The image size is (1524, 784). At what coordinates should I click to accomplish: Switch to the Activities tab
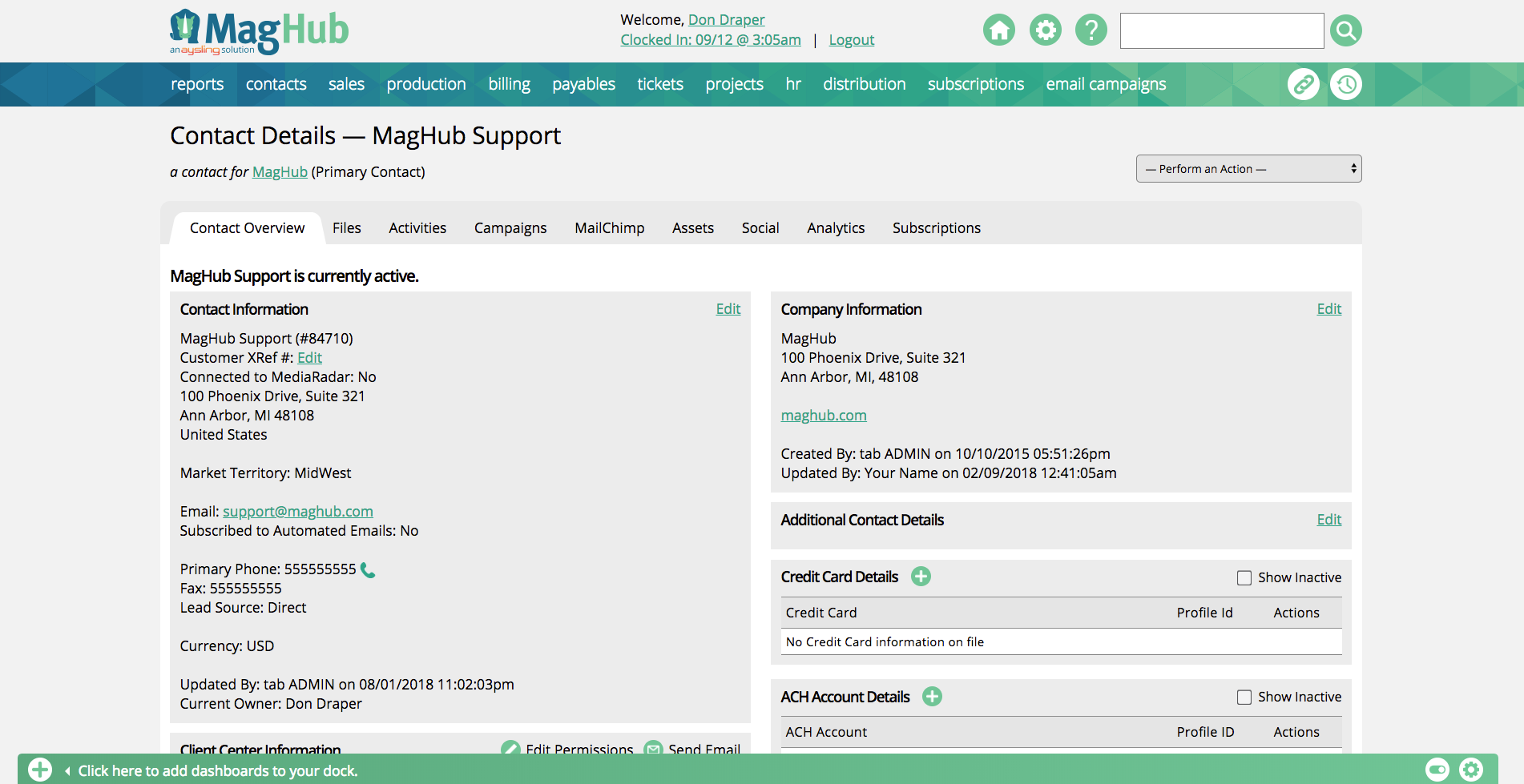417,228
